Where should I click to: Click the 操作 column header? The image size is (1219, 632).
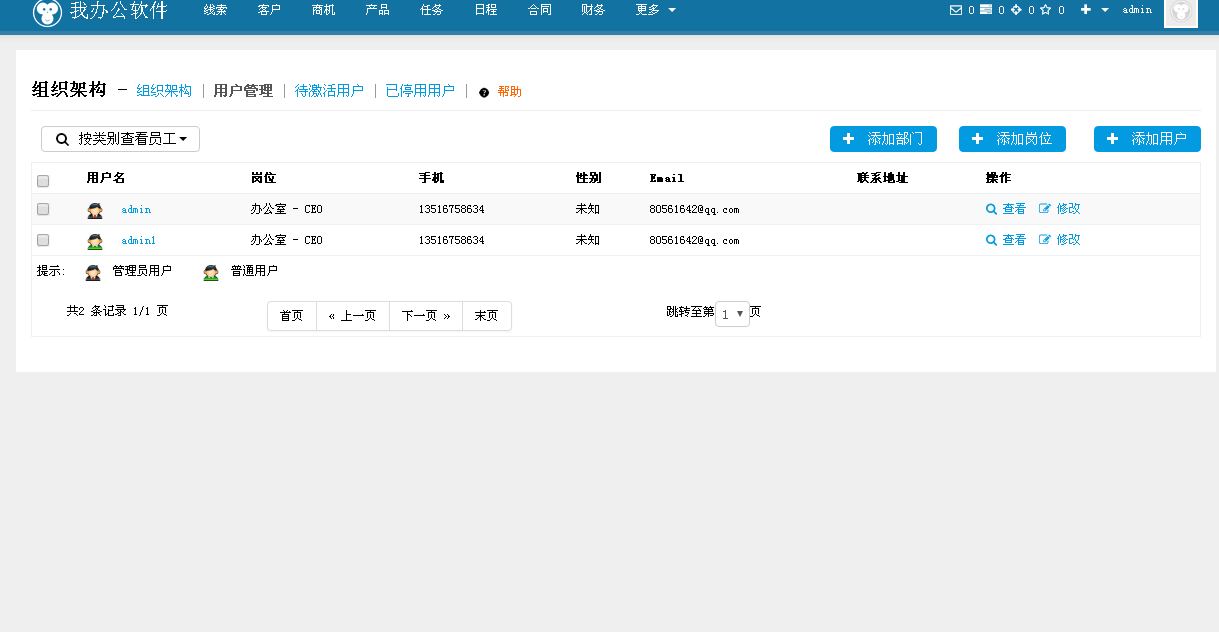(998, 178)
